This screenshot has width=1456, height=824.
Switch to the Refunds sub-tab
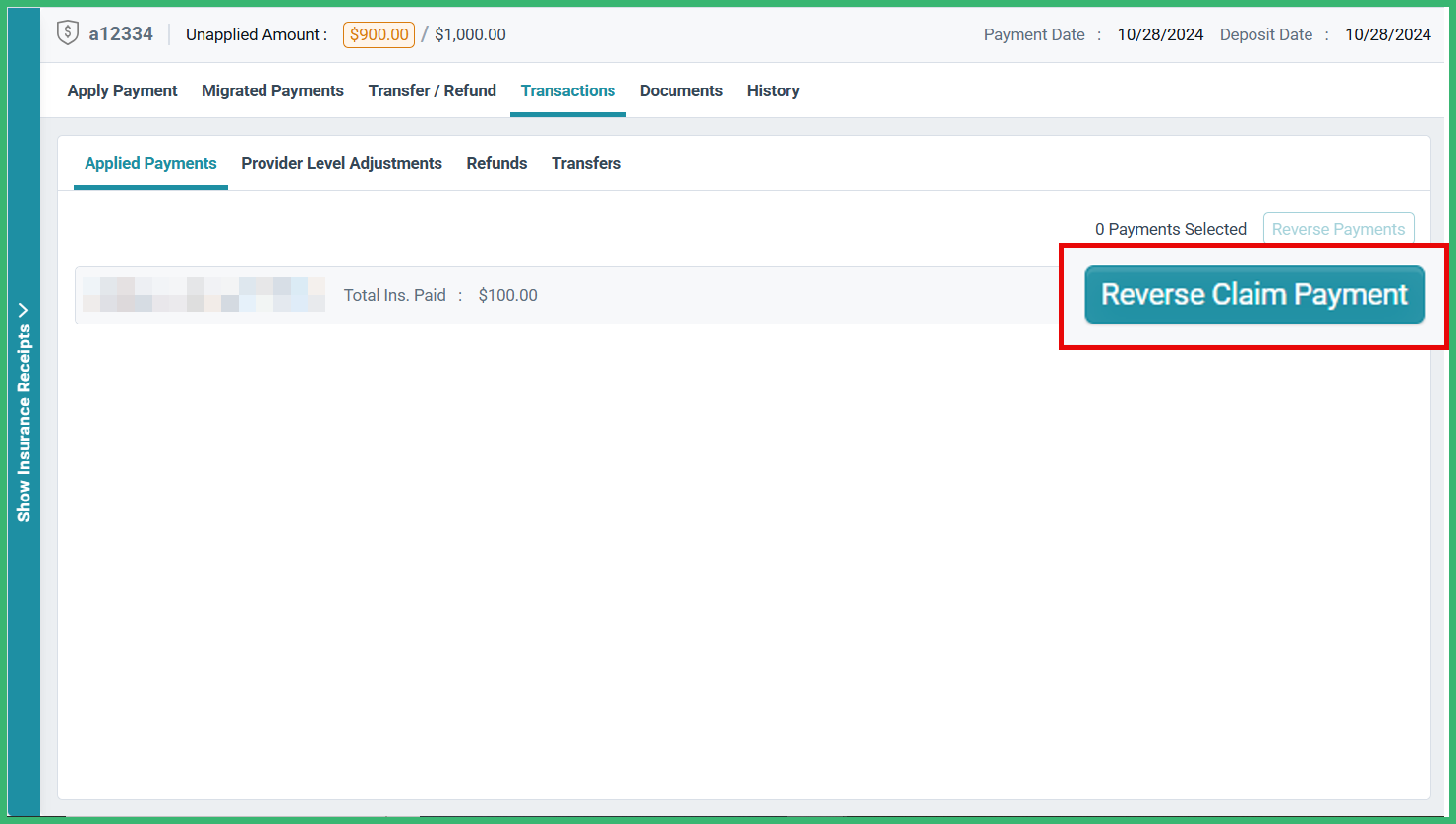[496, 163]
